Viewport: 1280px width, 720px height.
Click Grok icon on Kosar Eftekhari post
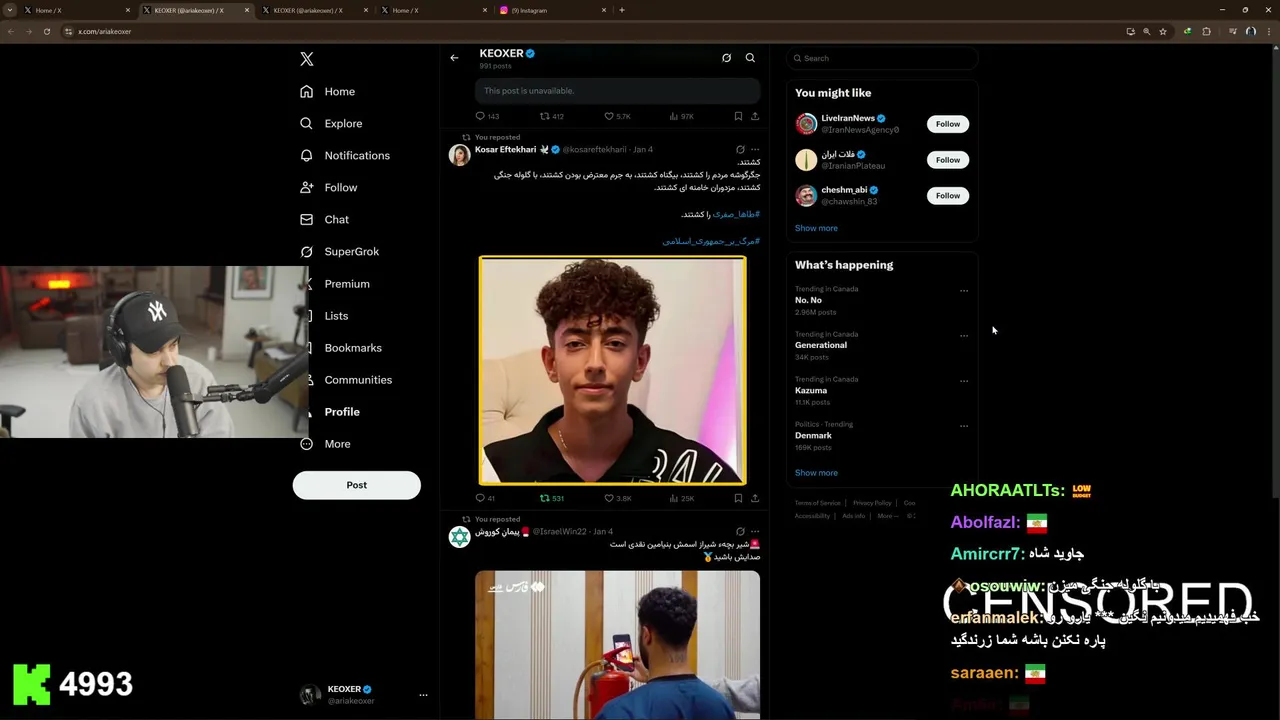point(740,150)
